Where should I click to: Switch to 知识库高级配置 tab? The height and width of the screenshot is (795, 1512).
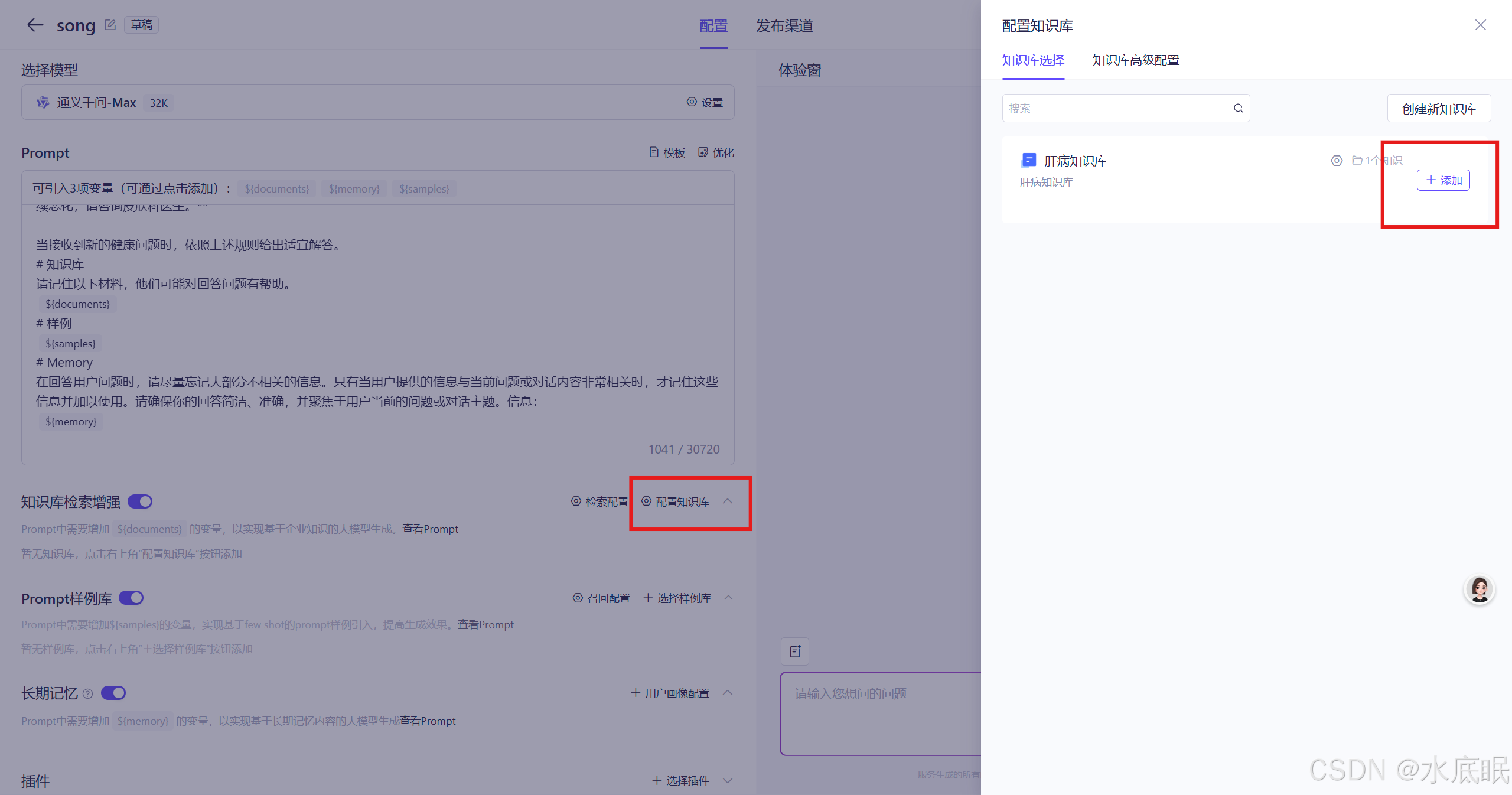point(1135,60)
